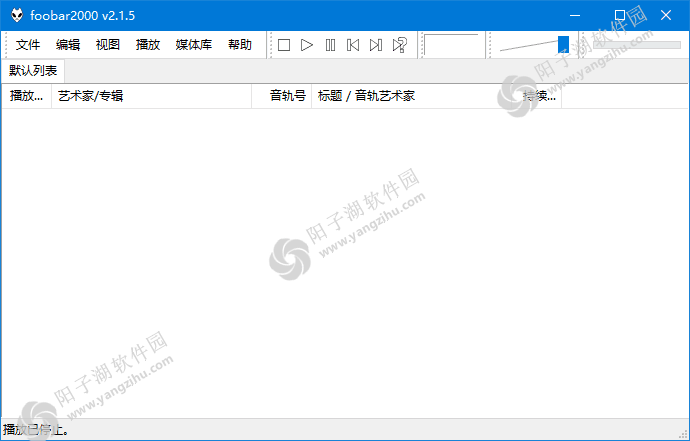
Task: Skip to next track button
Action: point(376,45)
